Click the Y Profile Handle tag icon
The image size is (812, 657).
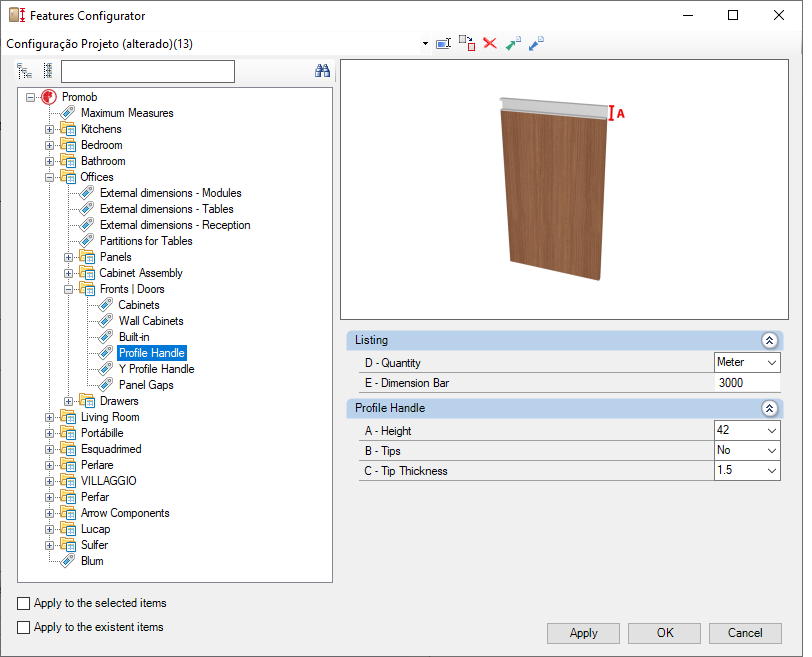pyautogui.click(x=106, y=369)
